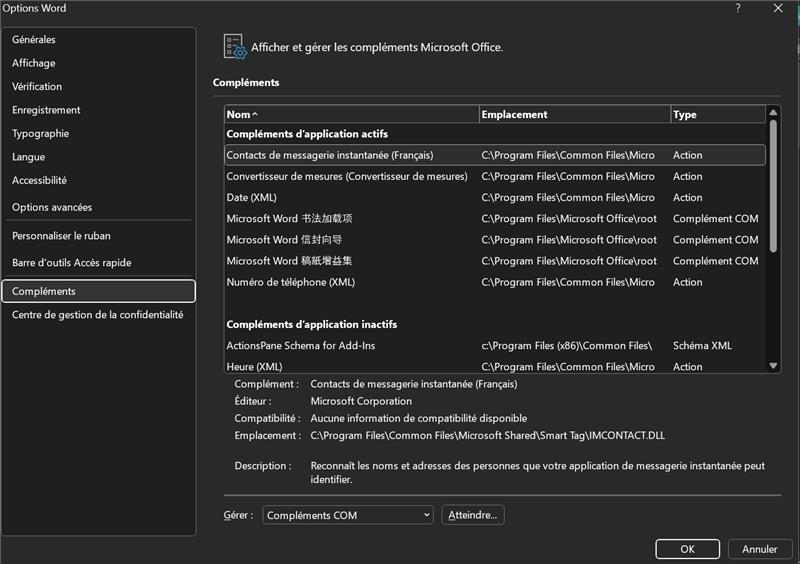Open the Gérer dropdown (Compléments COM)
800x564 pixels.
coord(348,515)
